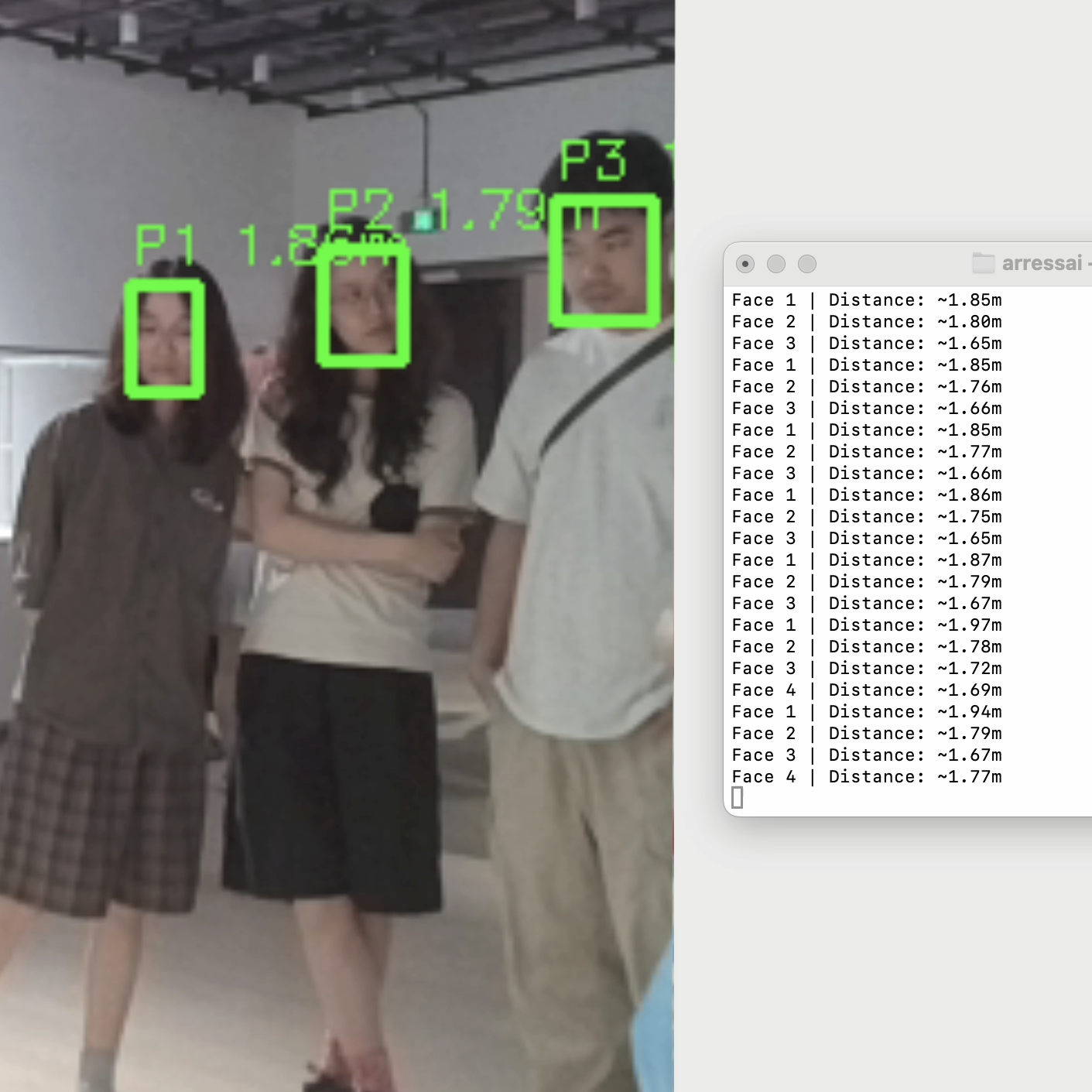Select the Face 3 Distance ~1.72m line

[867, 669]
